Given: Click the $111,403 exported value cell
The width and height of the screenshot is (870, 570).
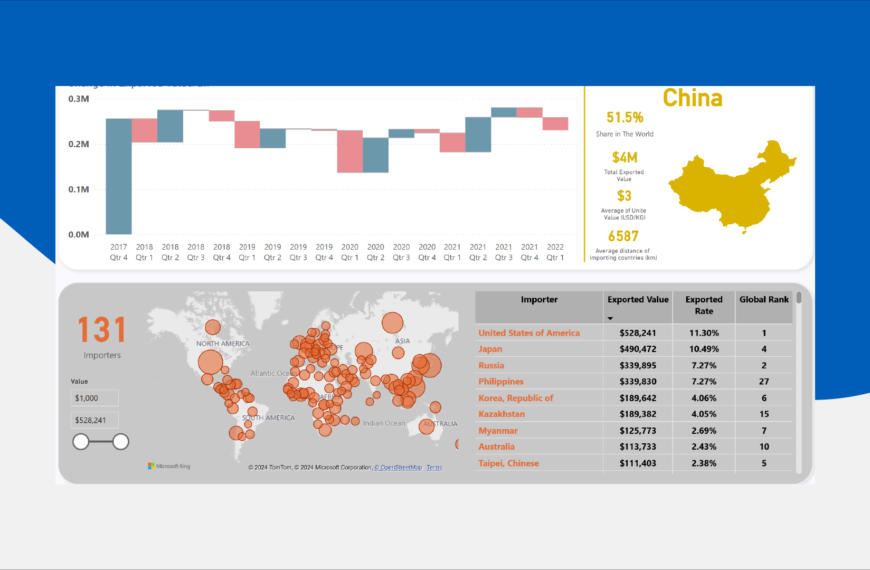Looking at the screenshot, I should 638,463.
